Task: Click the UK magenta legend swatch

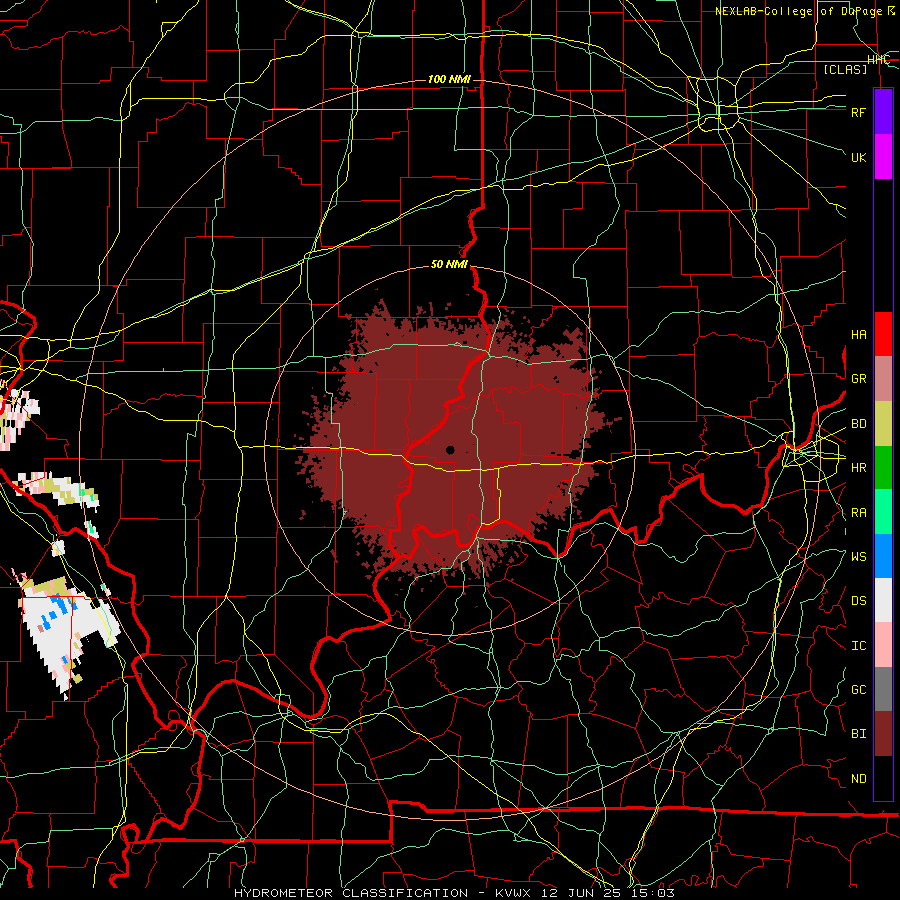Action: point(883,157)
